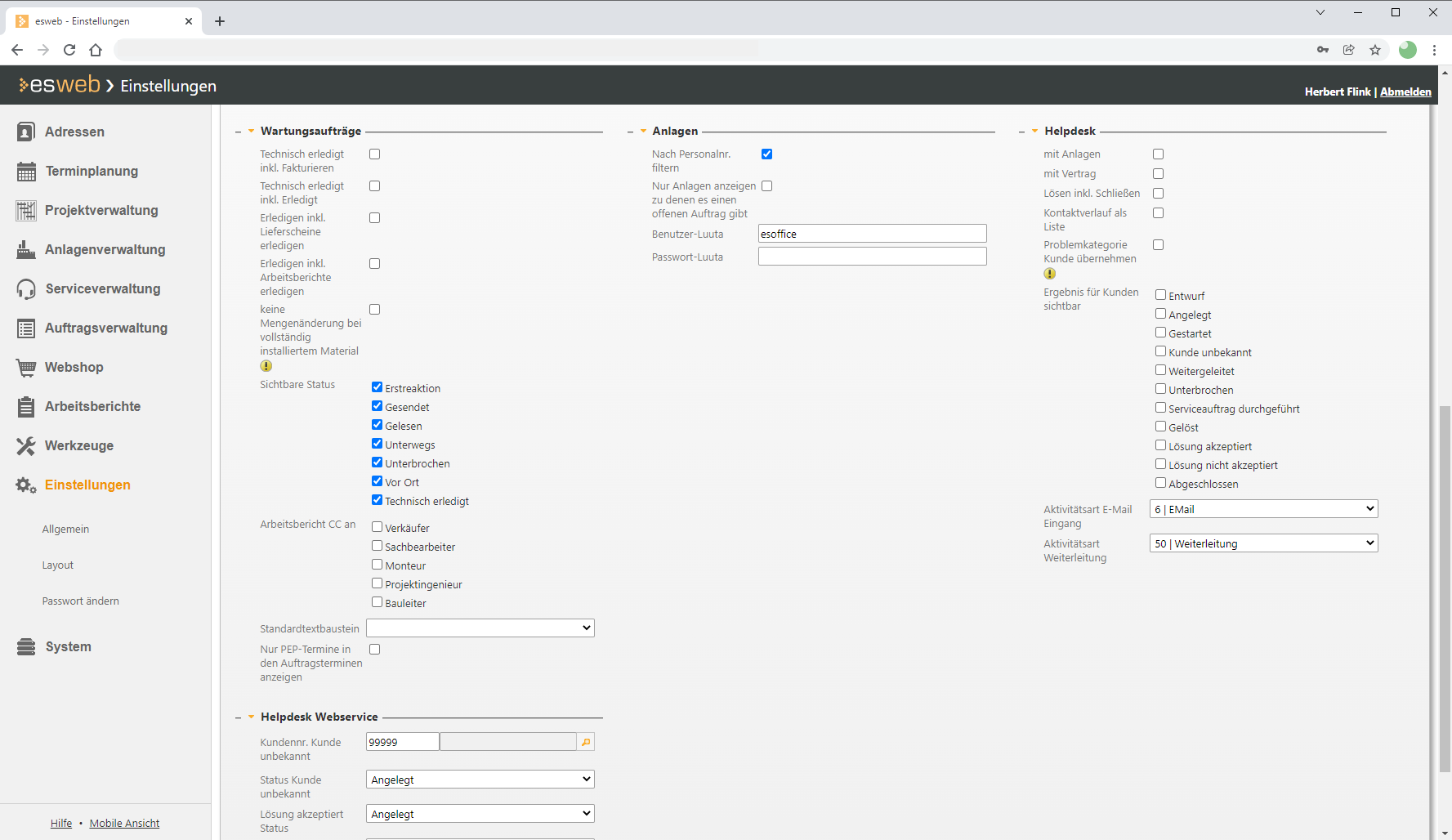Screen dimensions: 1452x840
Task: Enable Helpdesk mit Anlagen
Action: pos(1158,154)
